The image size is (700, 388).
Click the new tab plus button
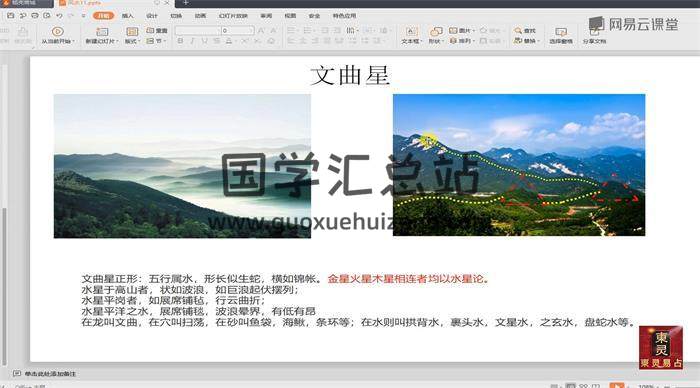[186, 3]
